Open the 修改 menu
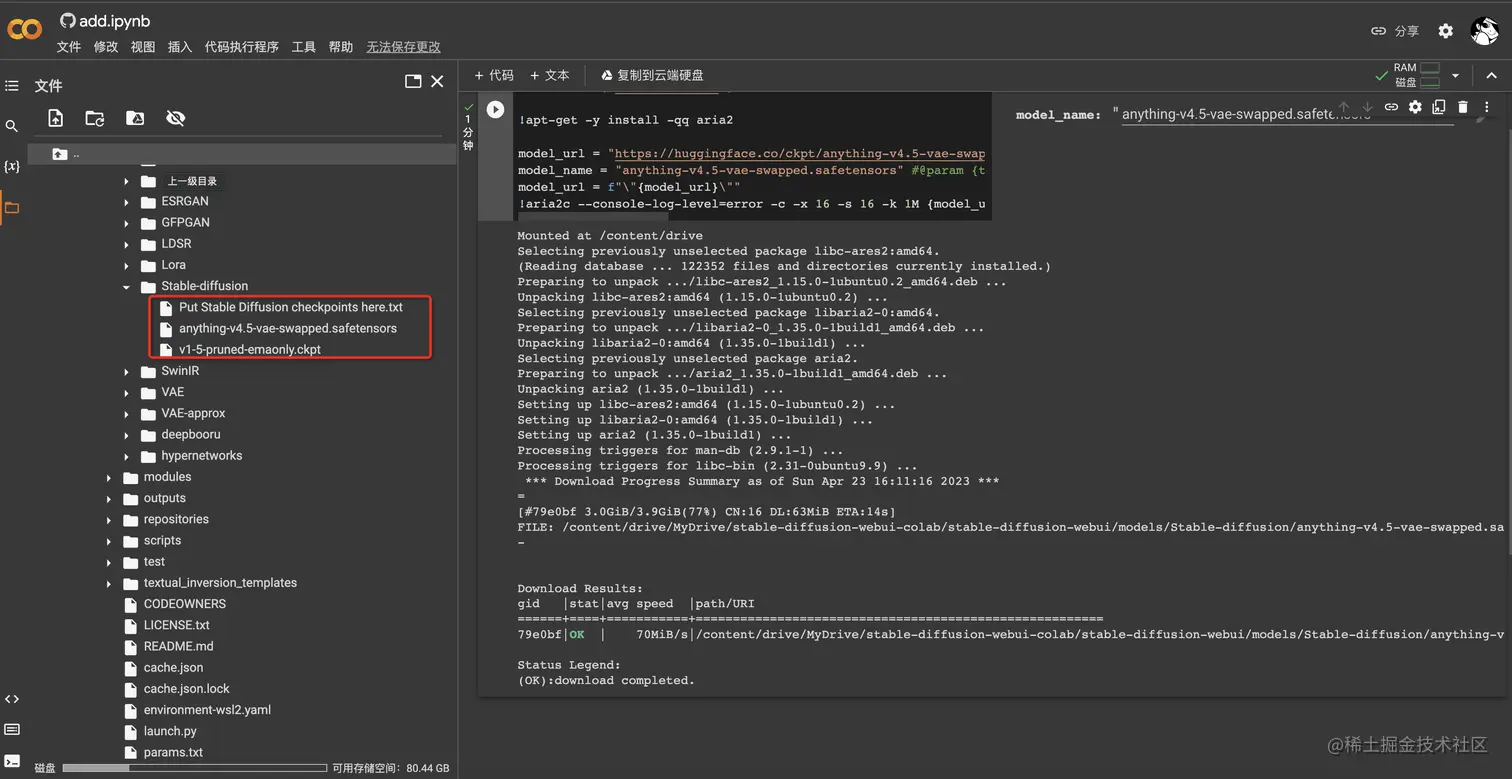 click(x=106, y=47)
